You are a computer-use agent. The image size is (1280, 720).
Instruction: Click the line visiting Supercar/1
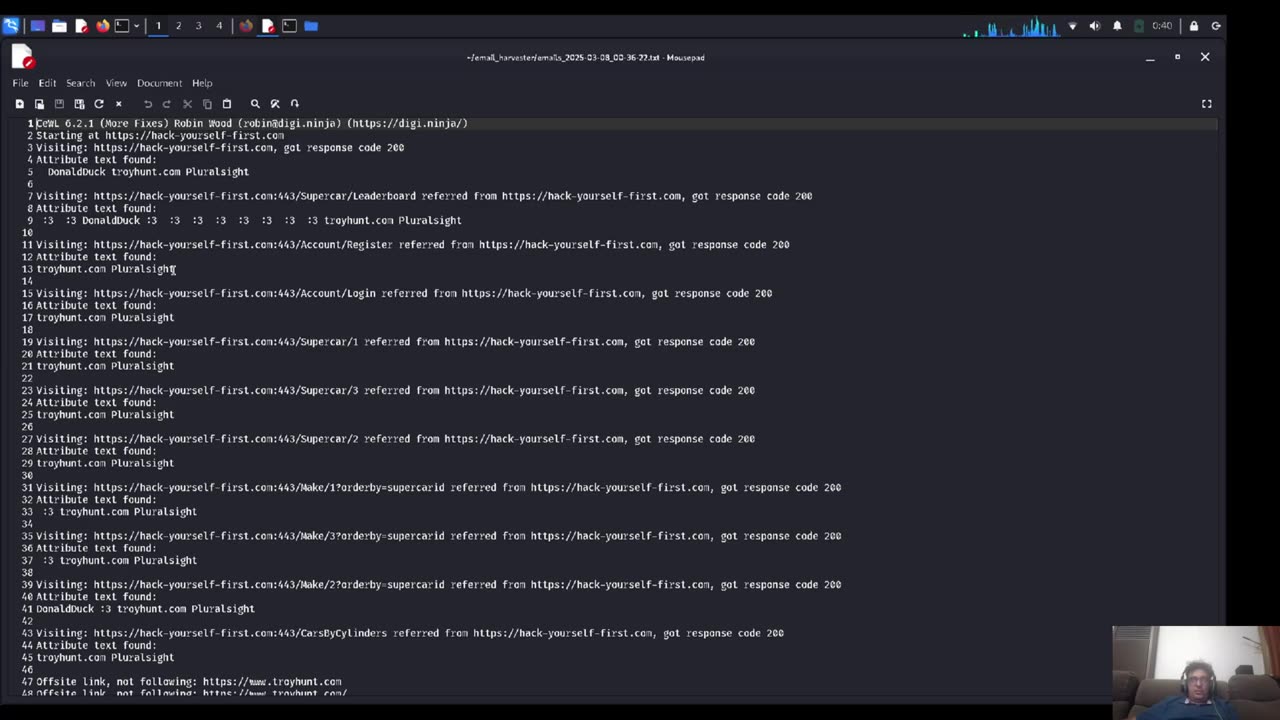396,342
